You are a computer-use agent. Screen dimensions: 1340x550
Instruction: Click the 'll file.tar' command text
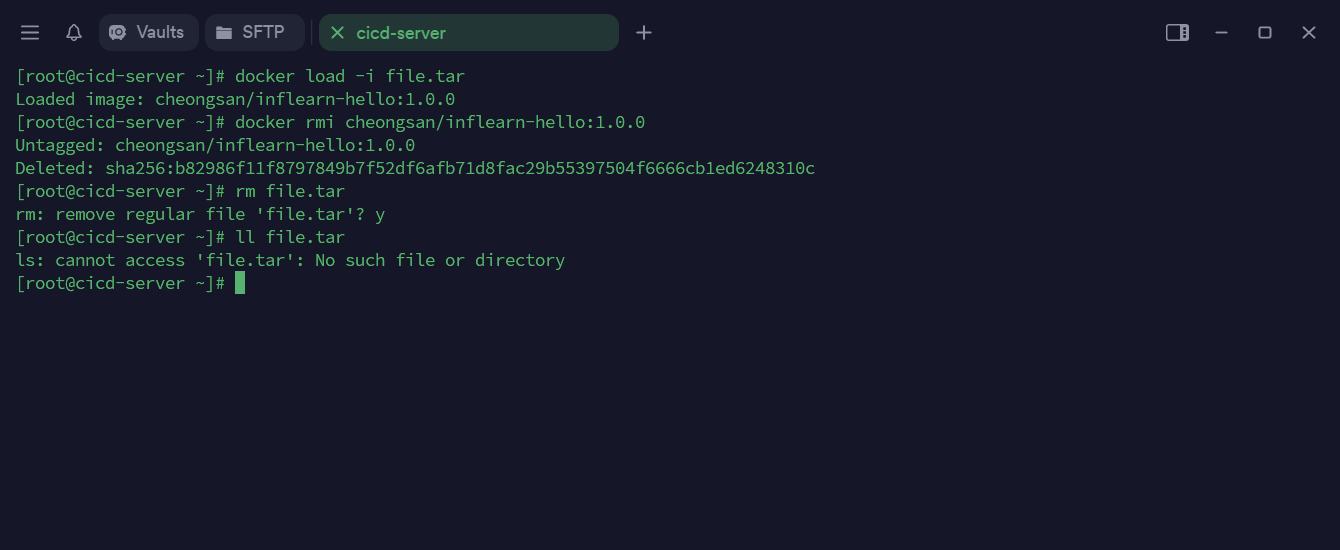click(290, 237)
